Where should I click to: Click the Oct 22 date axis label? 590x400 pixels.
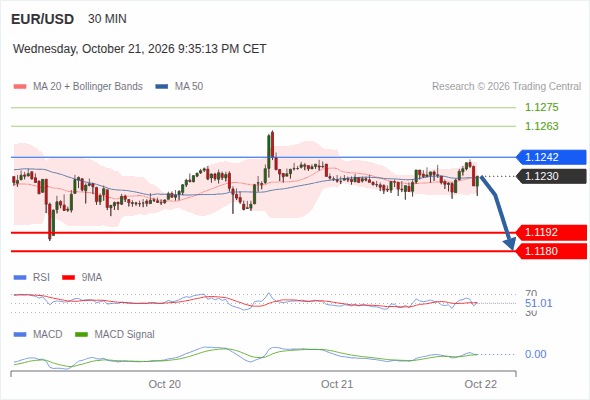(481, 384)
